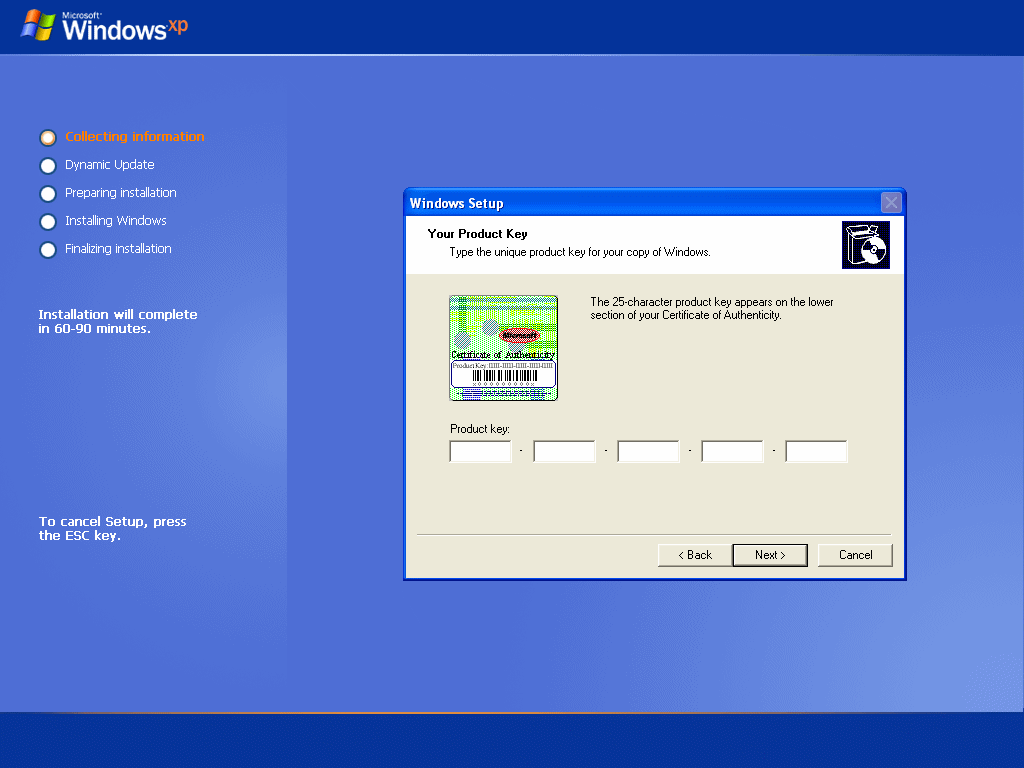Click the "Dynamic Update" text
1024x768 pixels.
coord(110,165)
